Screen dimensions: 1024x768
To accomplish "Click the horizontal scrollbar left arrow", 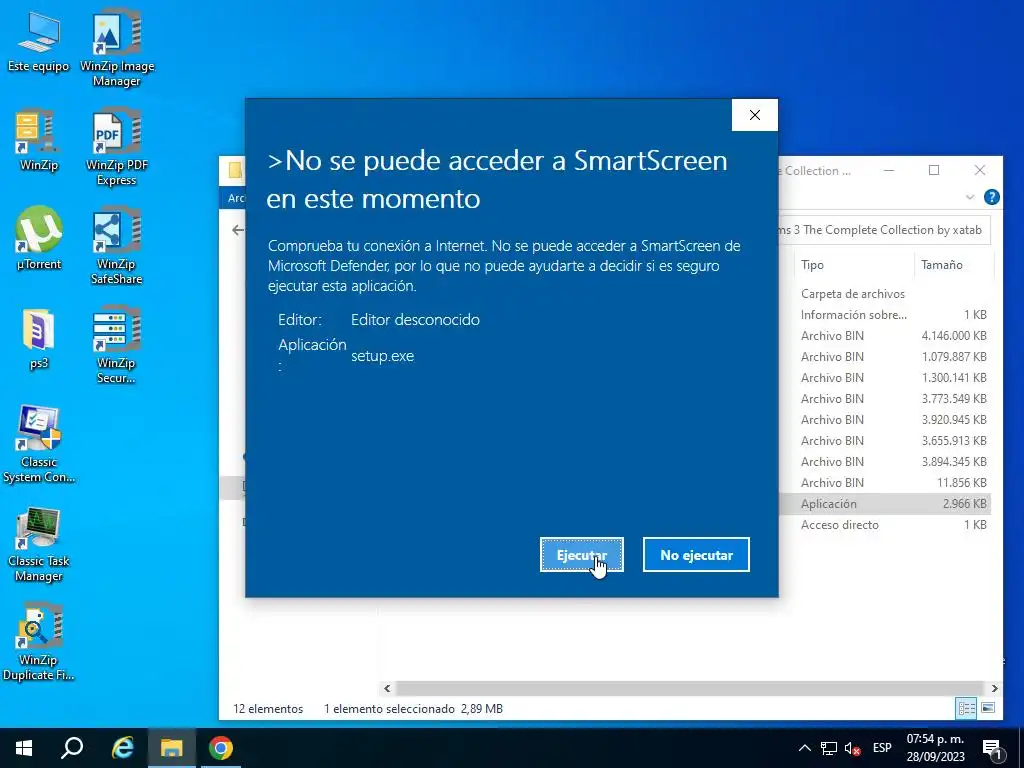I will [387, 688].
